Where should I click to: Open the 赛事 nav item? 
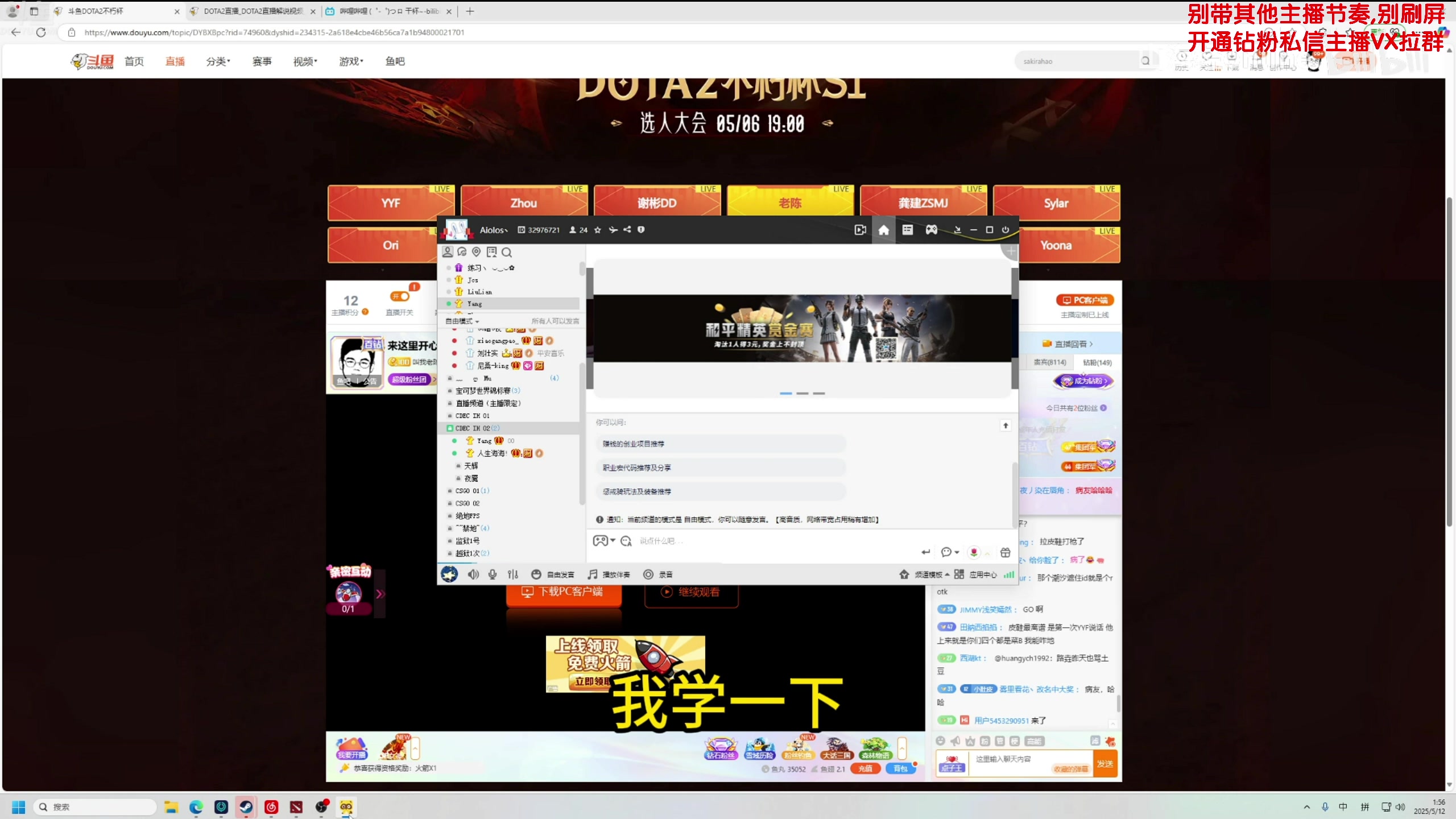coord(262,61)
